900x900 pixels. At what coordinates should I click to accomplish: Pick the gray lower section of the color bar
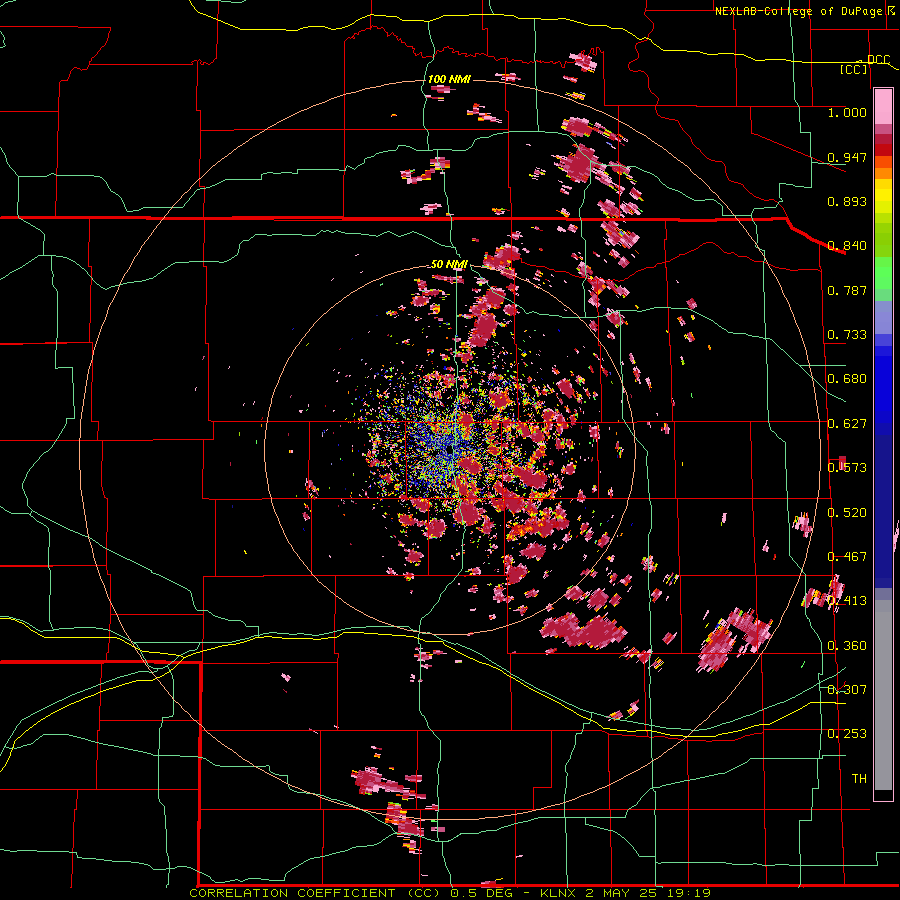883,695
